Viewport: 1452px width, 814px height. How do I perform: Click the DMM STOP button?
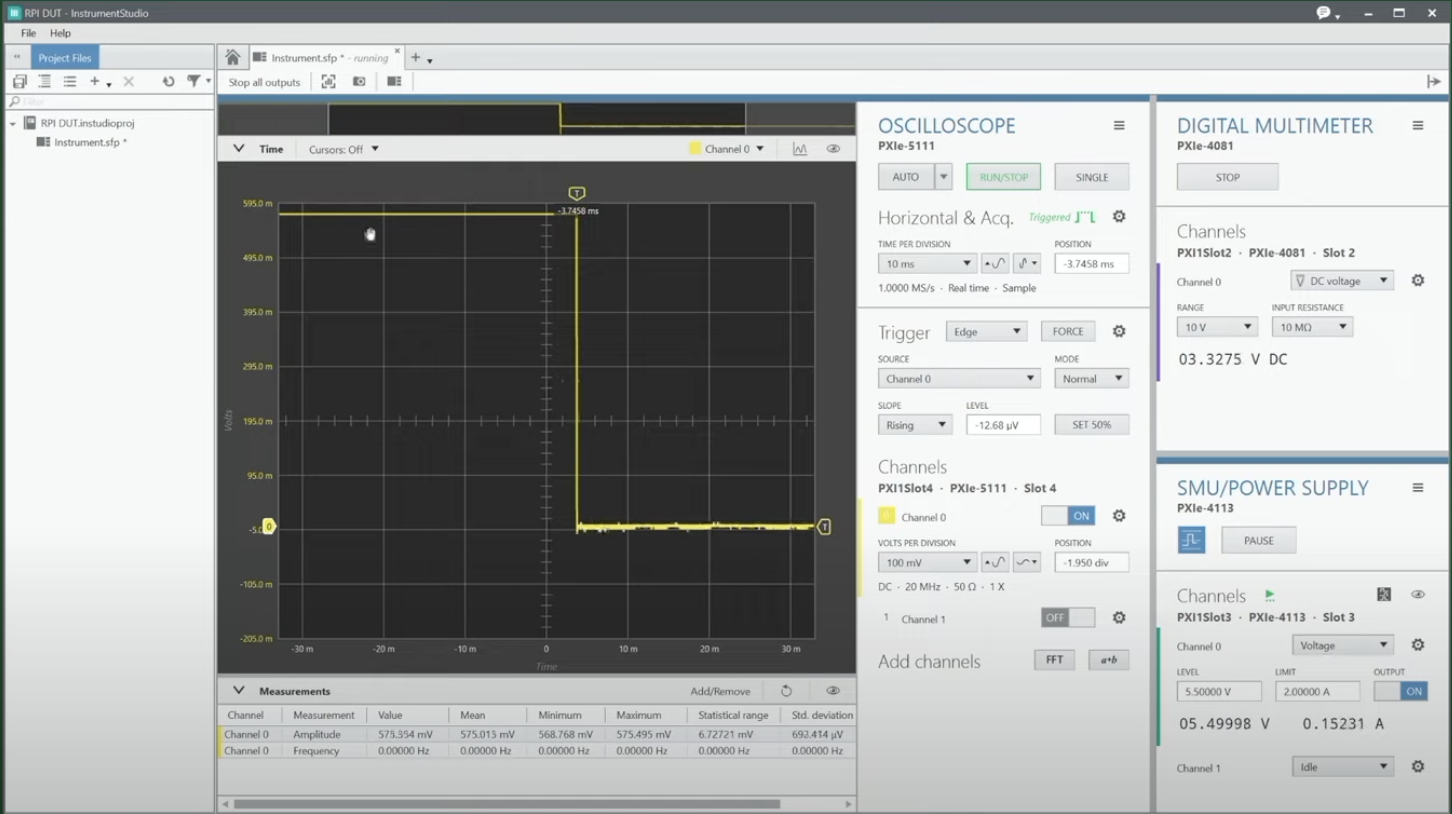(1227, 177)
